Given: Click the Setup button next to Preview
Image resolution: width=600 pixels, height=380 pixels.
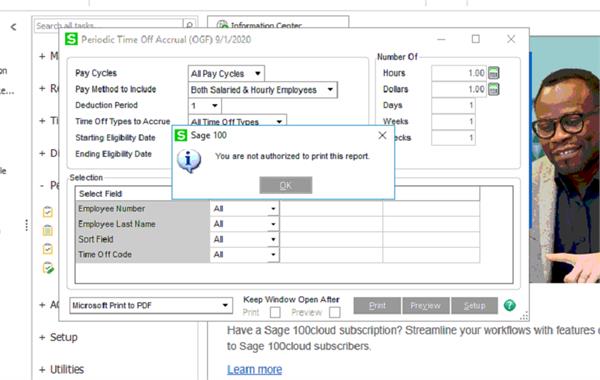Looking at the screenshot, I should pyautogui.click(x=474, y=305).
